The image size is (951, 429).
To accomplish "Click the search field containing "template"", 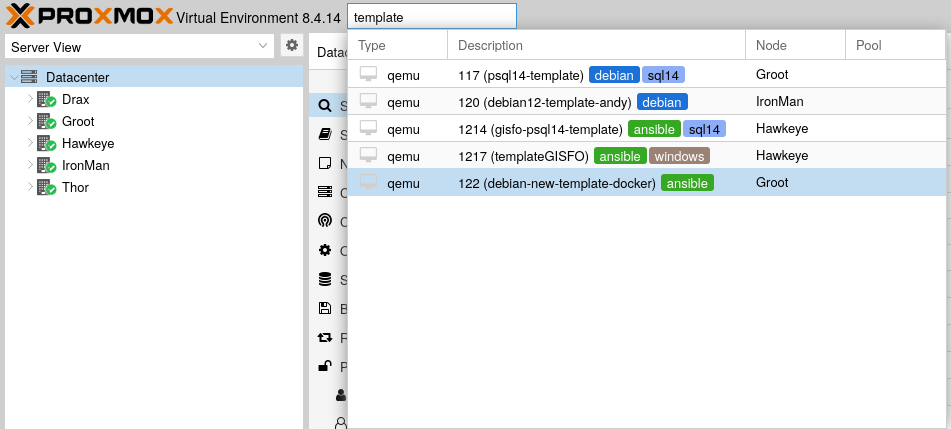I will [x=431, y=17].
